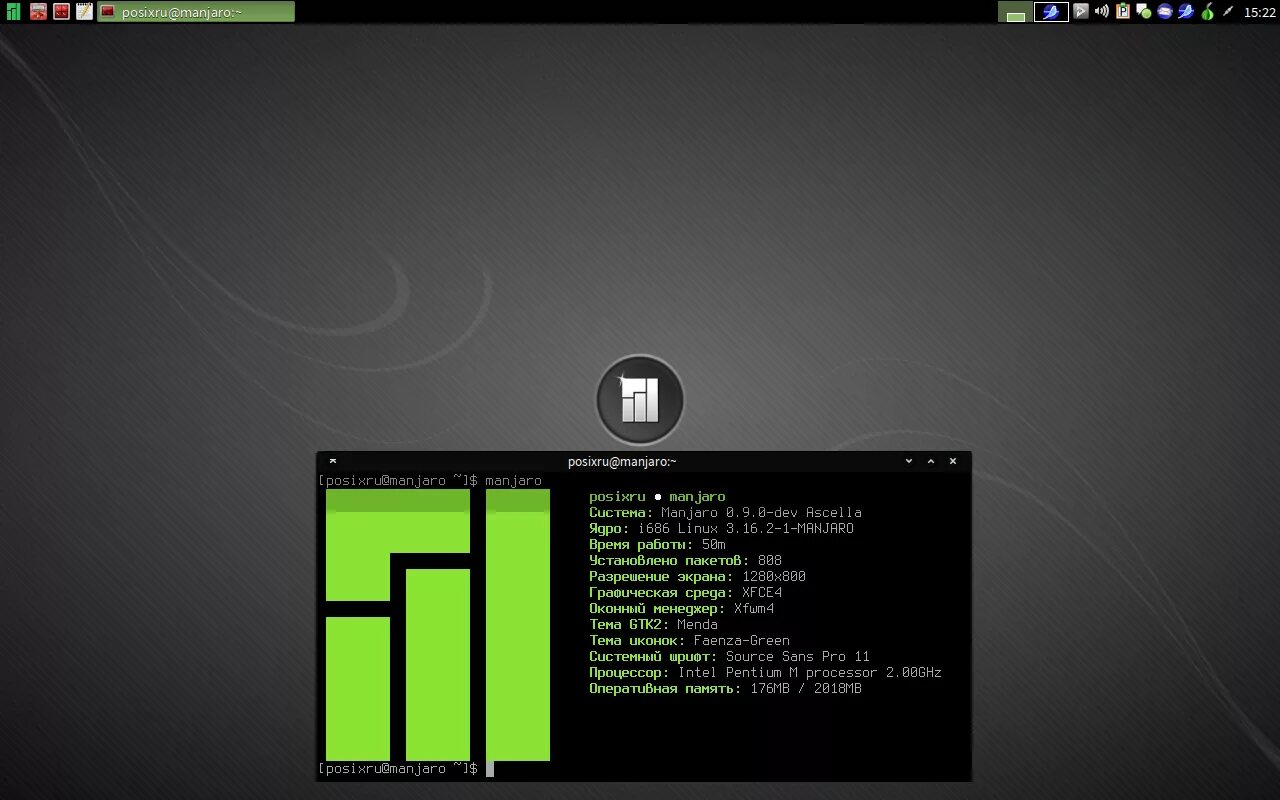Roll down terminal via chevron-down button
The height and width of the screenshot is (800, 1280).
point(909,461)
